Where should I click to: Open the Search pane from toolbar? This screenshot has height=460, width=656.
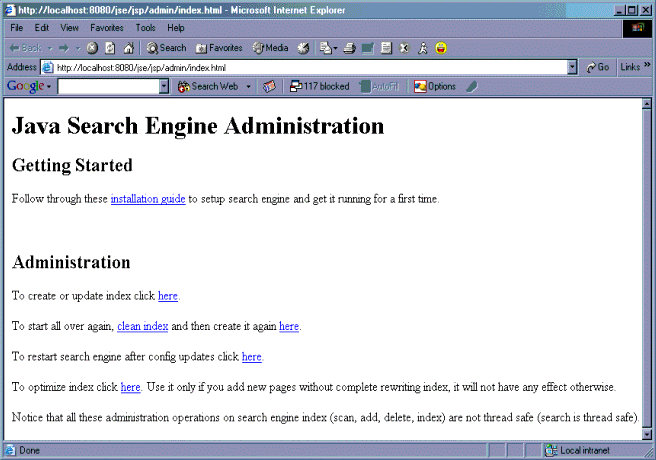(x=166, y=48)
